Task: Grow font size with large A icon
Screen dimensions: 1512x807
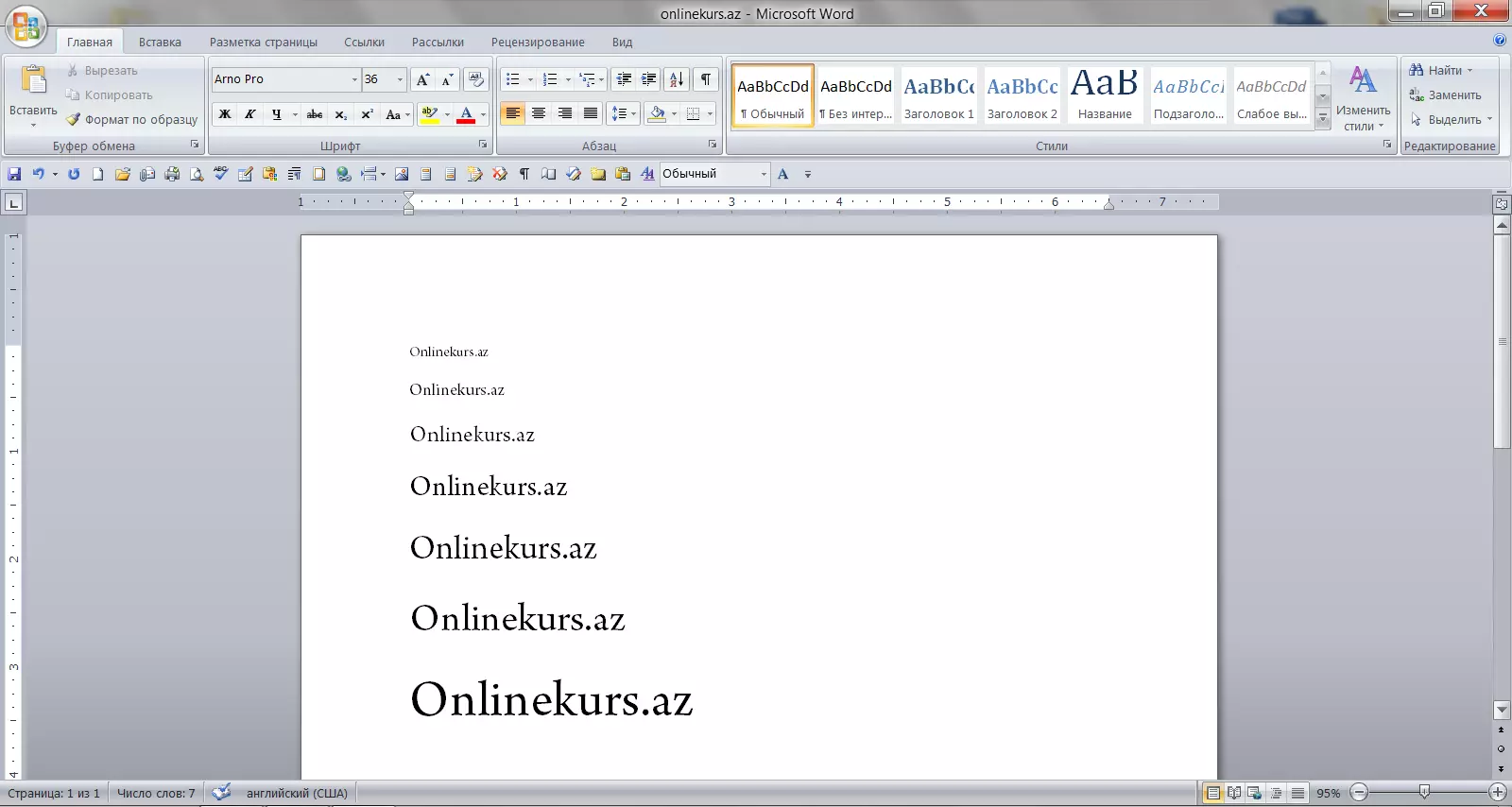Action: [x=422, y=79]
